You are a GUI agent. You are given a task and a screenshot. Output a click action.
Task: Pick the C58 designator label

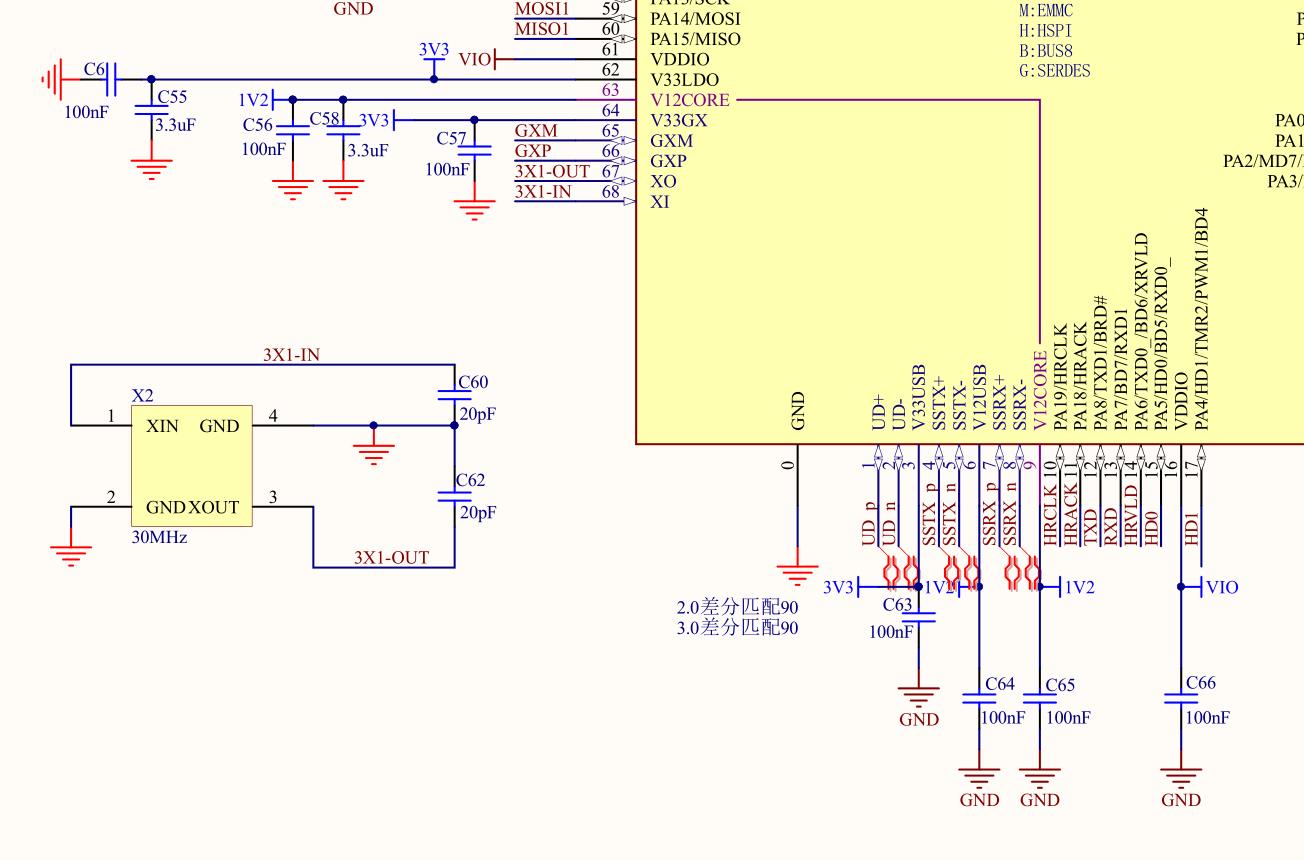325,118
